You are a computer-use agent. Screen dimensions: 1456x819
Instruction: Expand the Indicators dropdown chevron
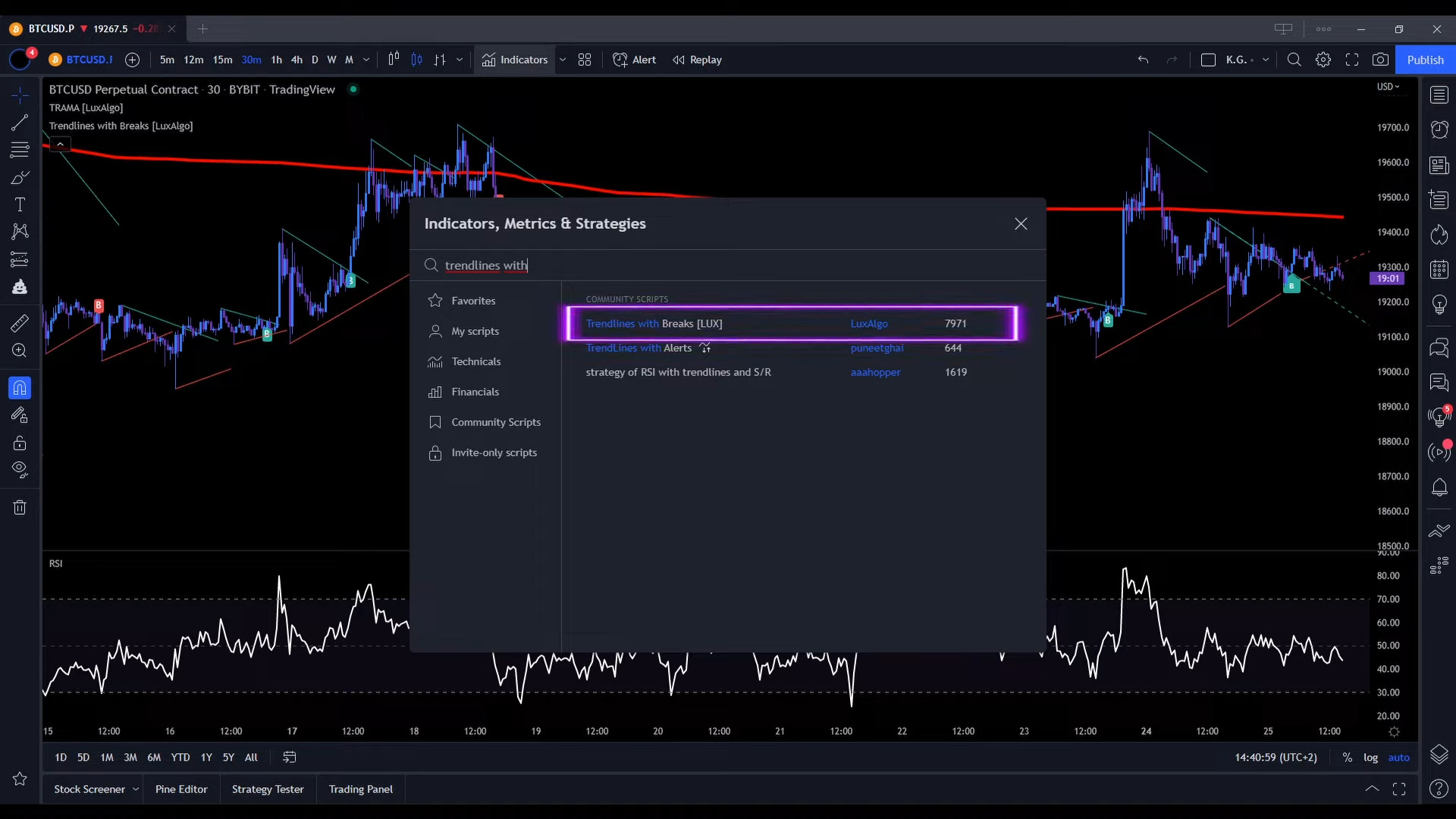(563, 59)
